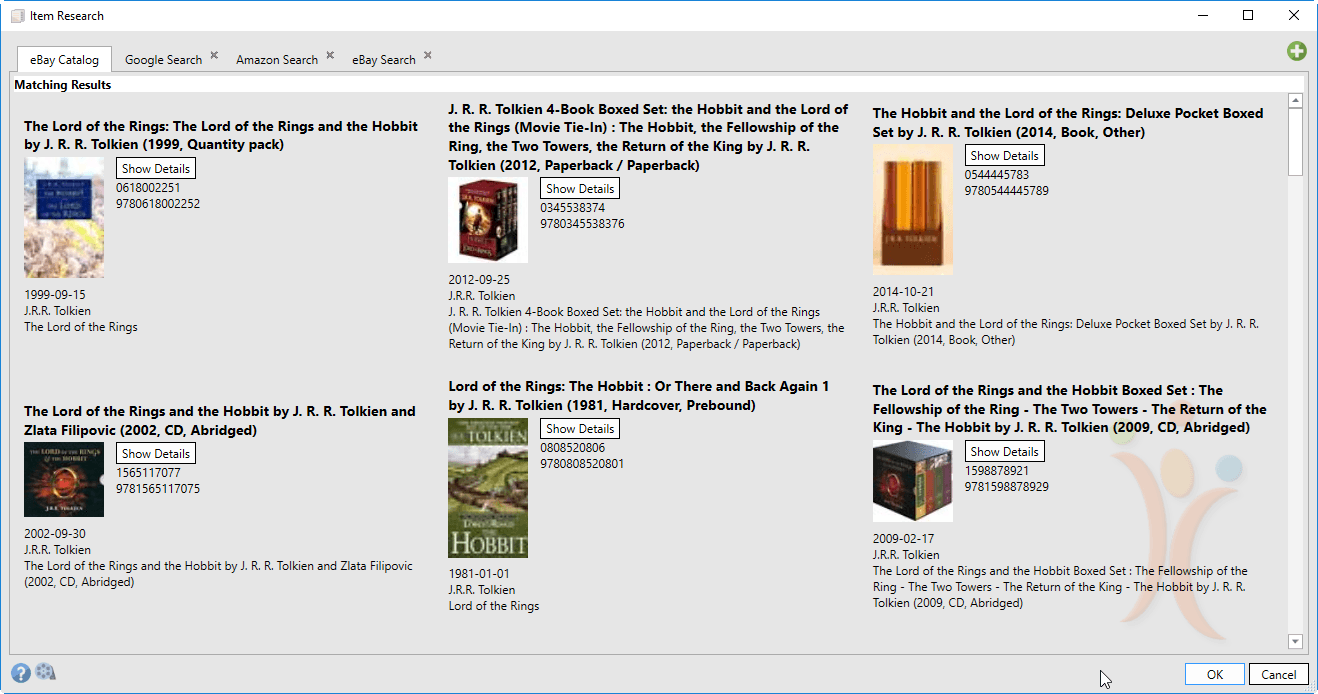Image resolution: width=1318 pixels, height=694 pixels.
Task: Minimize the Item Research window
Action: [x=1202, y=15]
